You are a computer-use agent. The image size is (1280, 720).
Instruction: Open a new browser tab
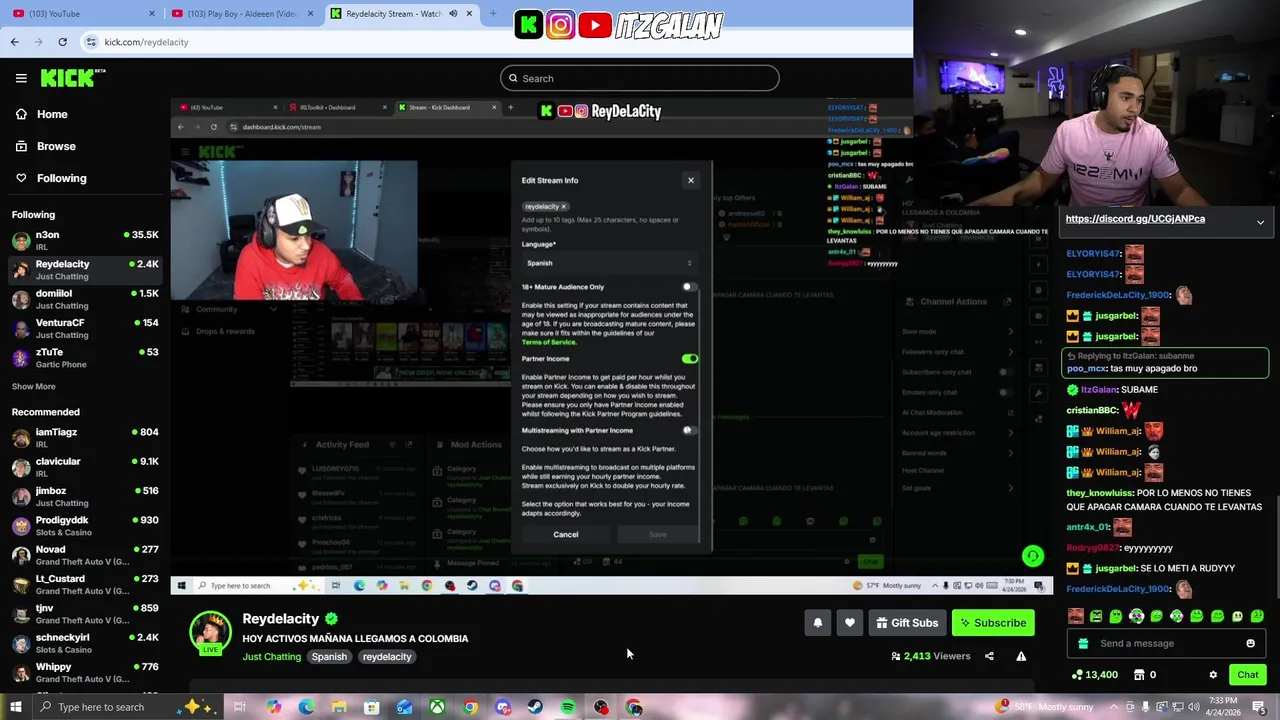click(x=492, y=13)
